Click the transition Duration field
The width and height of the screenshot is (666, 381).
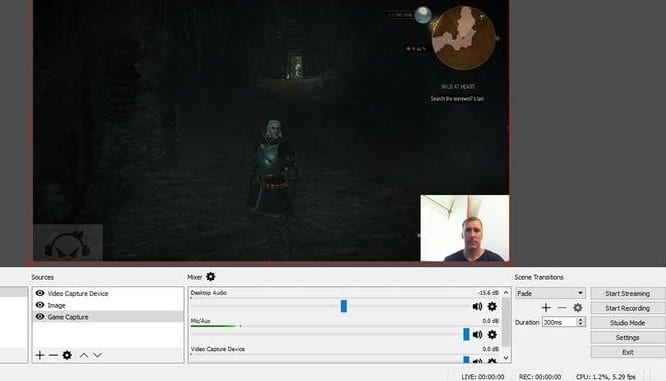[x=559, y=322]
